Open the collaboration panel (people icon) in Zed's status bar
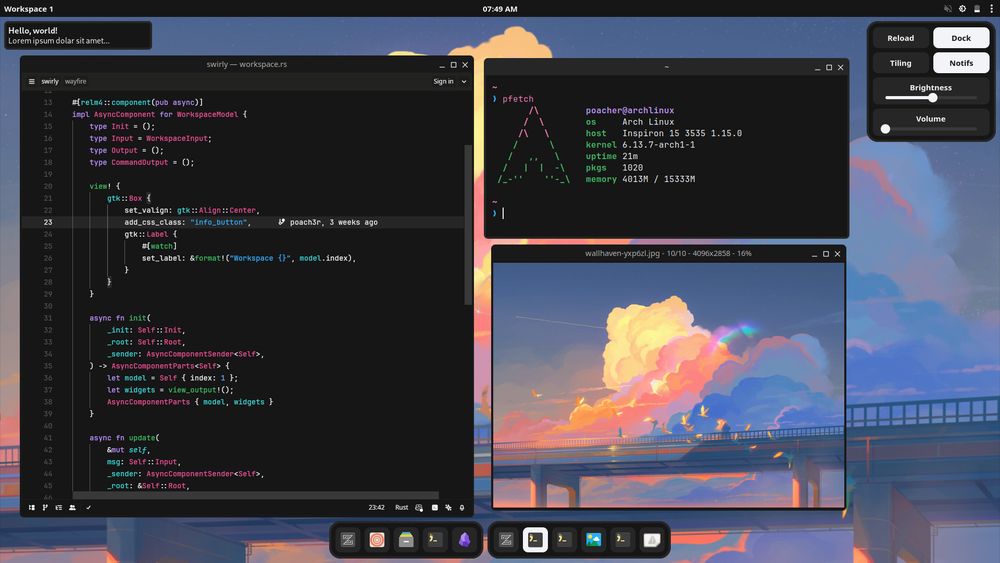The width and height of the screenshot is (1000, 563). pos(72,508)
